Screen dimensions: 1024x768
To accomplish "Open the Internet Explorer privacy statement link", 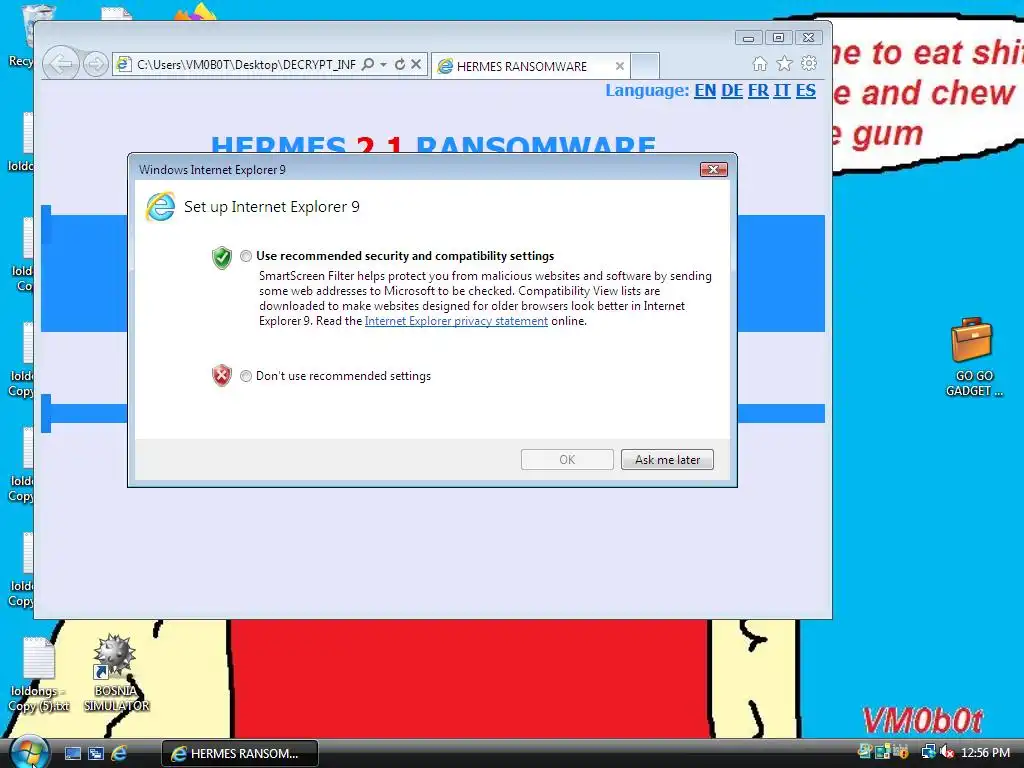I will tap(456, 321).
